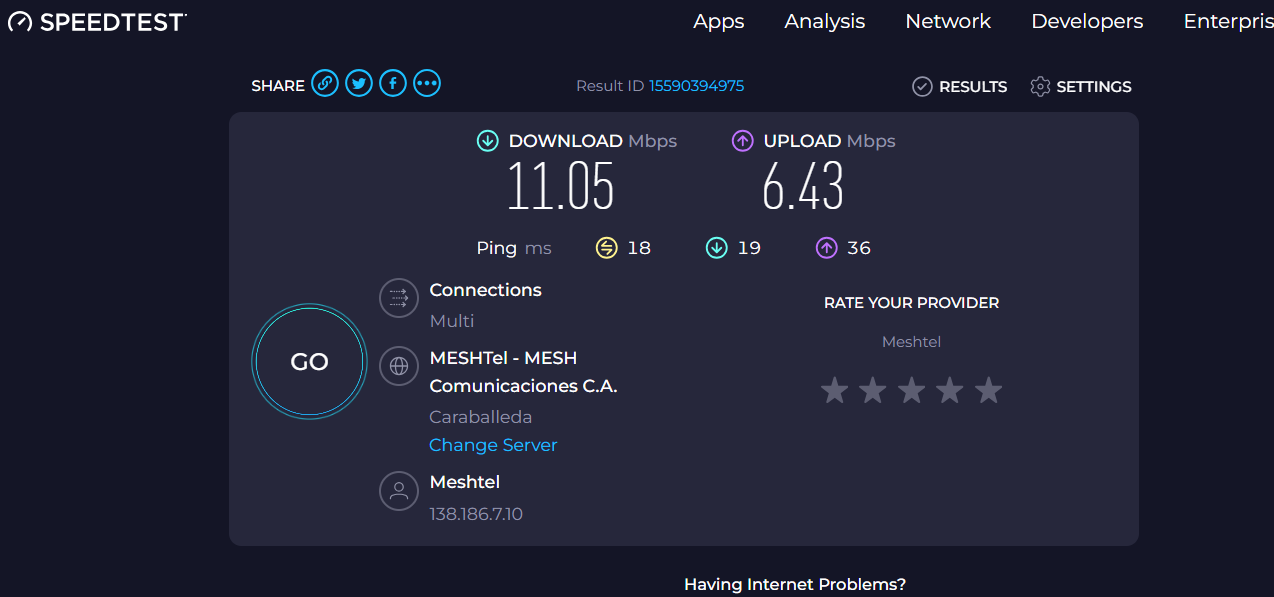Open more share options ellipsis icon
The image size is (1274, 597).
pyautogui.click(x=427, y=84)
